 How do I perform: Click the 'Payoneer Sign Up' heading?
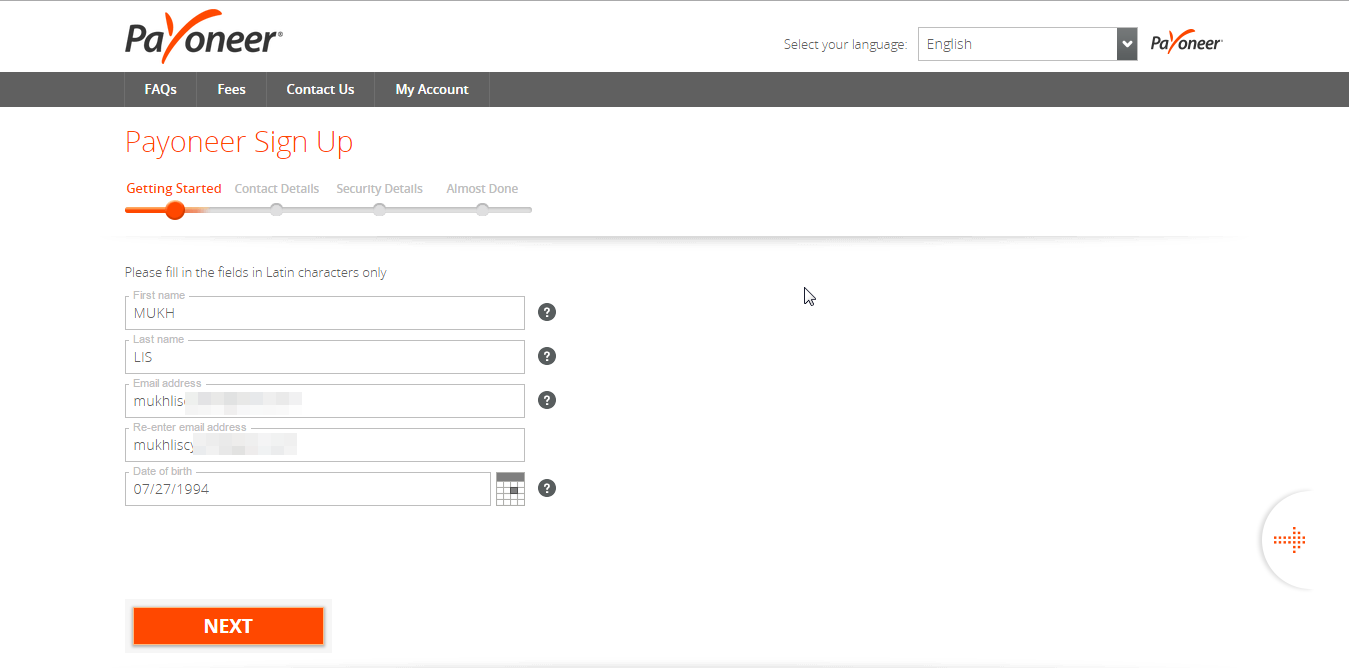(x=239, y=142)
